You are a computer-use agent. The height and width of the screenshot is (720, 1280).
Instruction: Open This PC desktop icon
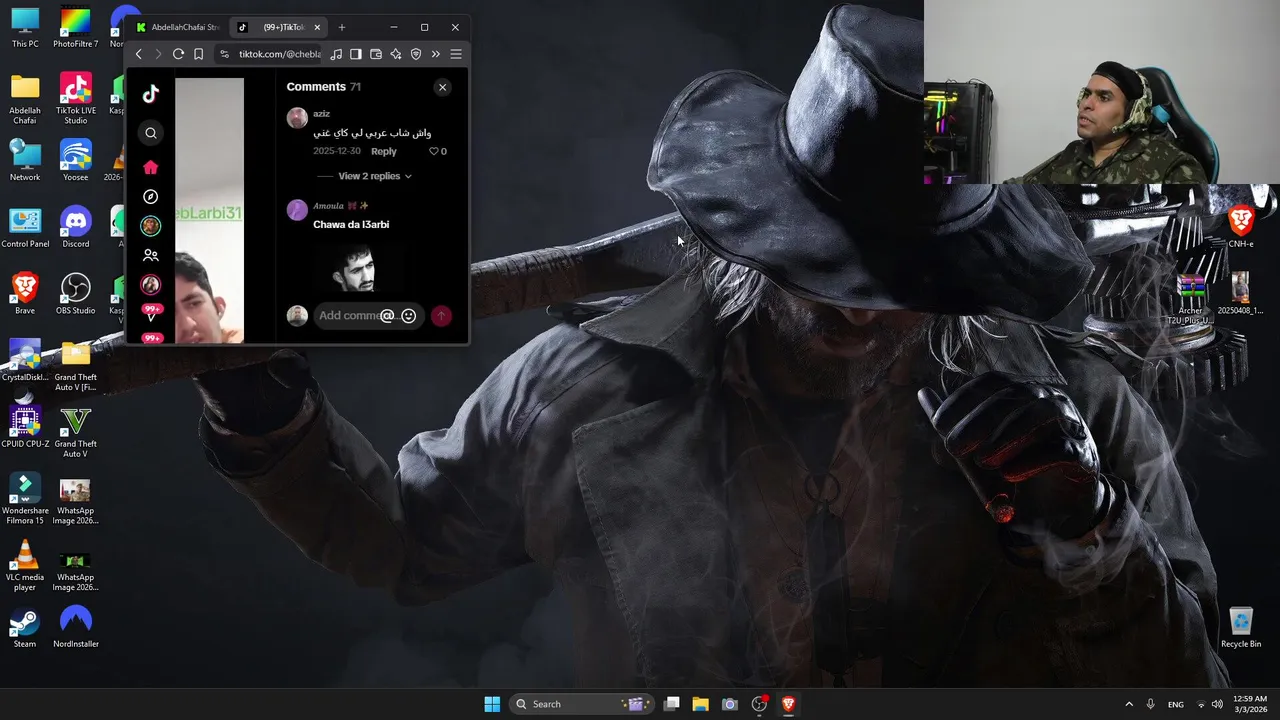coord(25,27)
